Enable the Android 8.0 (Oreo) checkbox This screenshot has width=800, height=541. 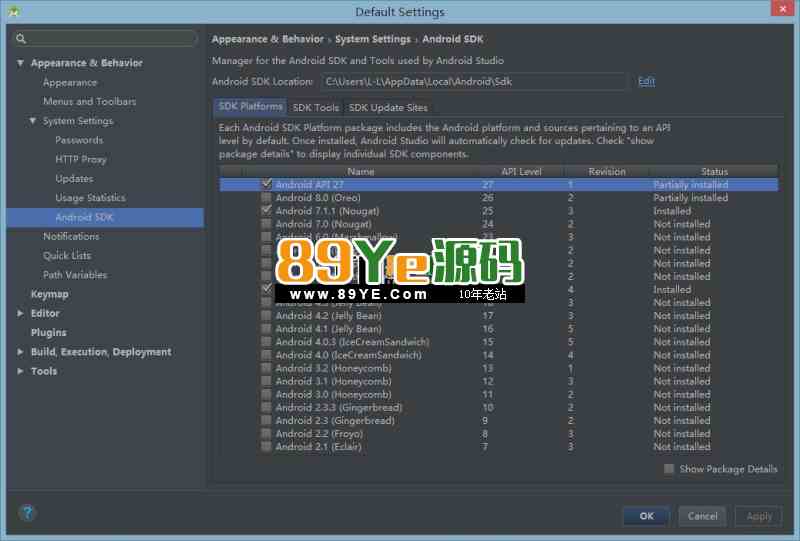[266, 198]
